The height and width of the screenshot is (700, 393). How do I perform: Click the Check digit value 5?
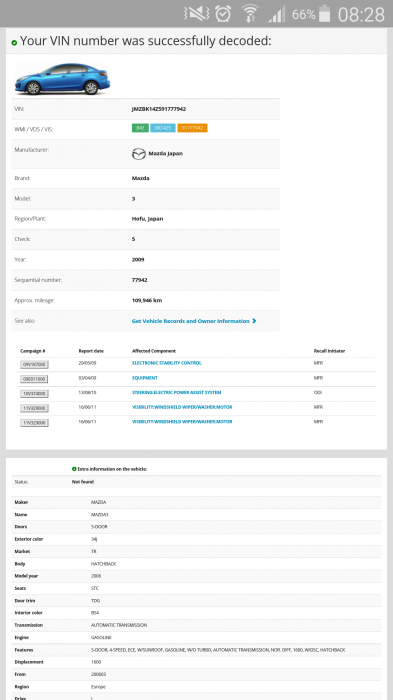tap(134, 239)
